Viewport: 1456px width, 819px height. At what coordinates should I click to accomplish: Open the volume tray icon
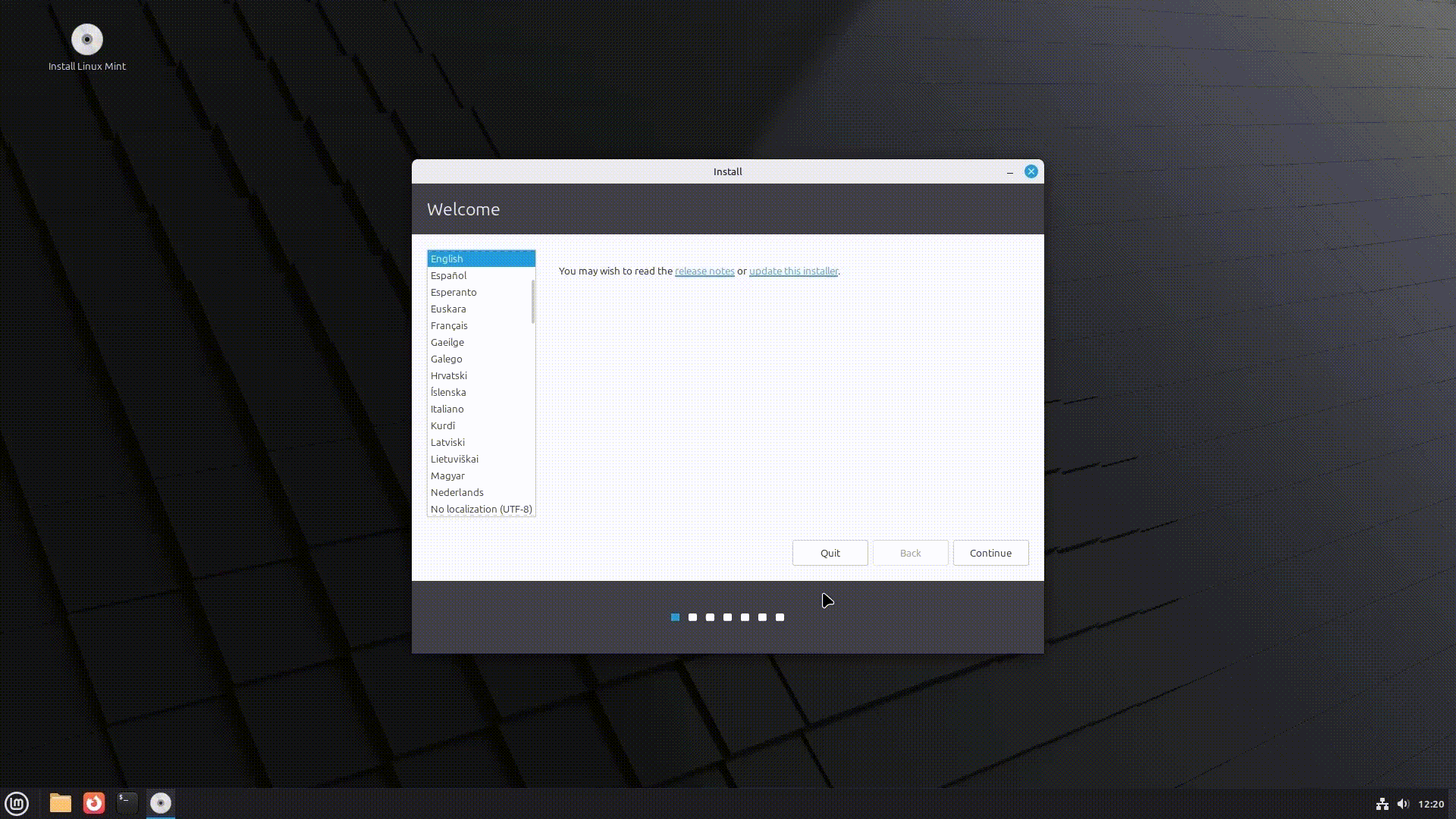[x=1402, y=804]
